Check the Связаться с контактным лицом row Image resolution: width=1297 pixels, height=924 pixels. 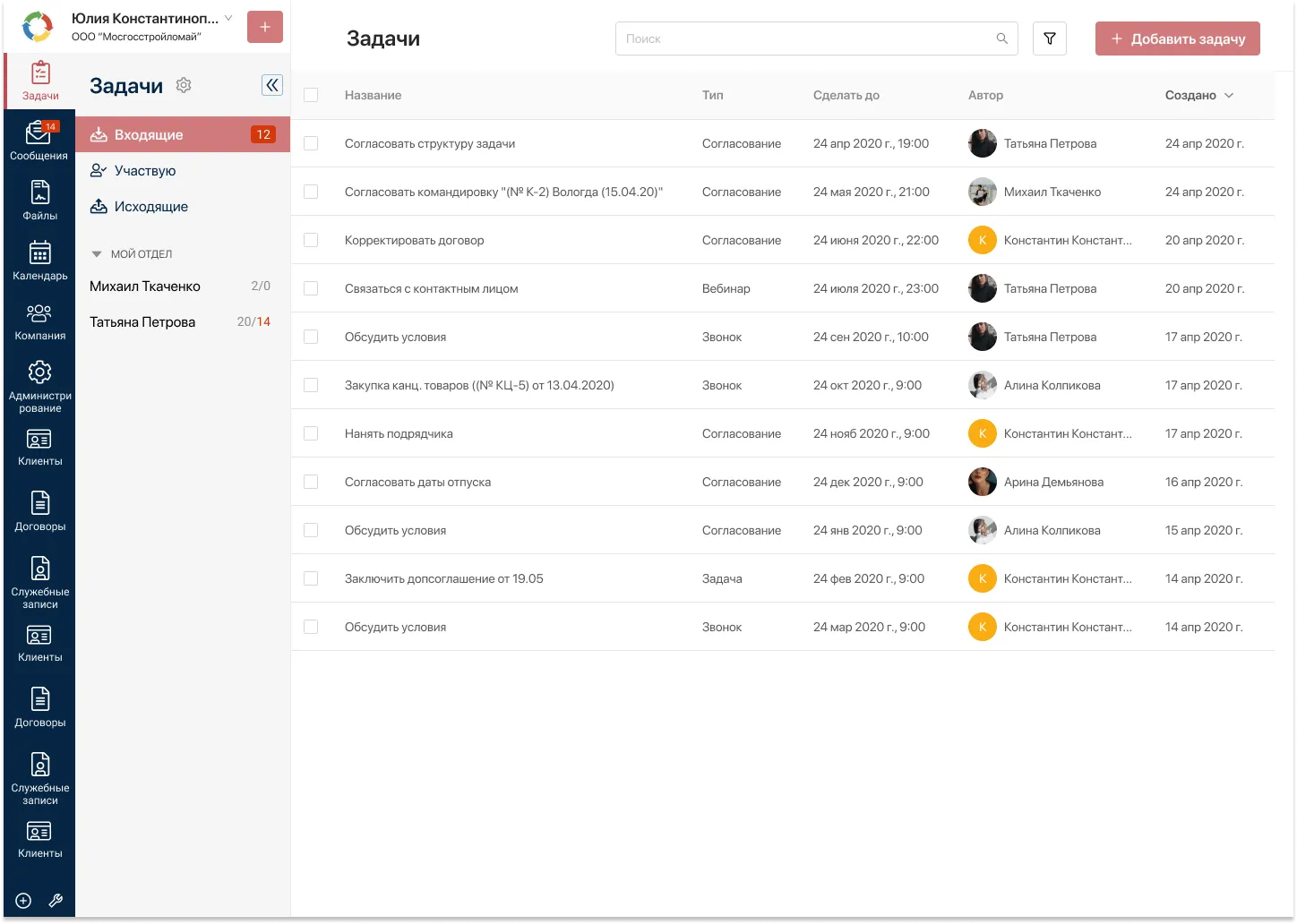point(311,288)
